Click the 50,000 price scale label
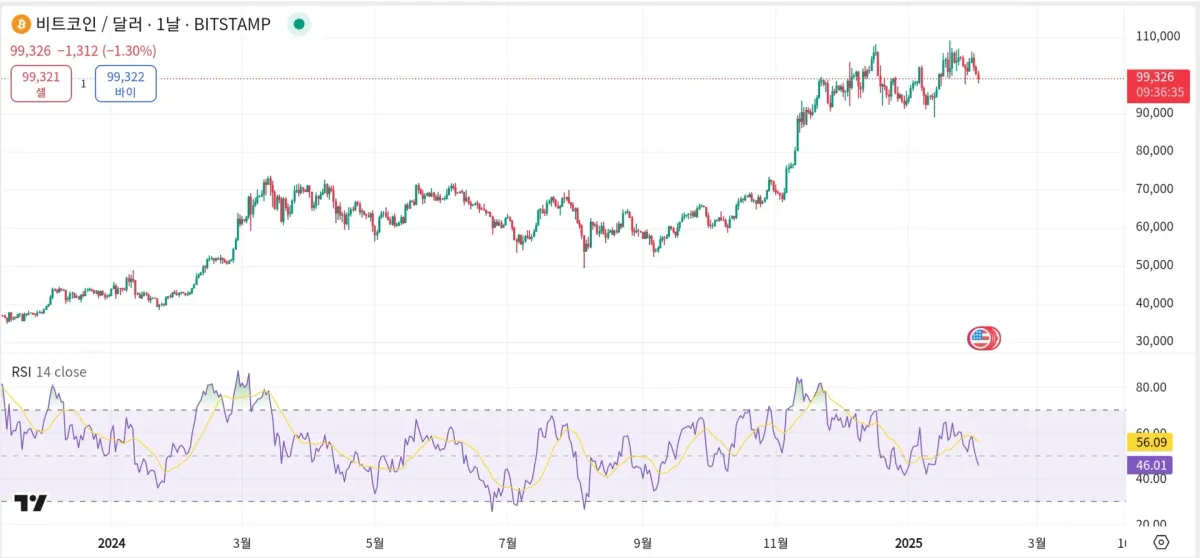This screenshot has width=1200, height=558. pos(1153,265)
